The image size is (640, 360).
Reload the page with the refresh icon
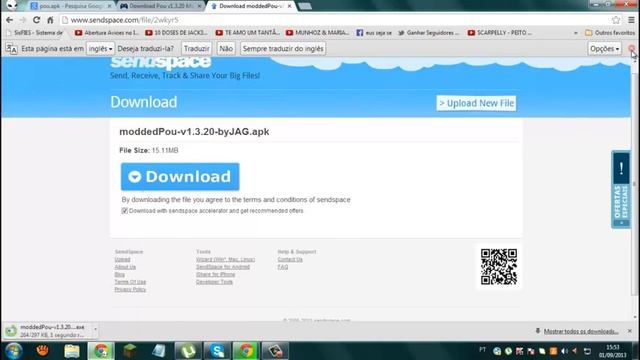(x=36, y=20)
